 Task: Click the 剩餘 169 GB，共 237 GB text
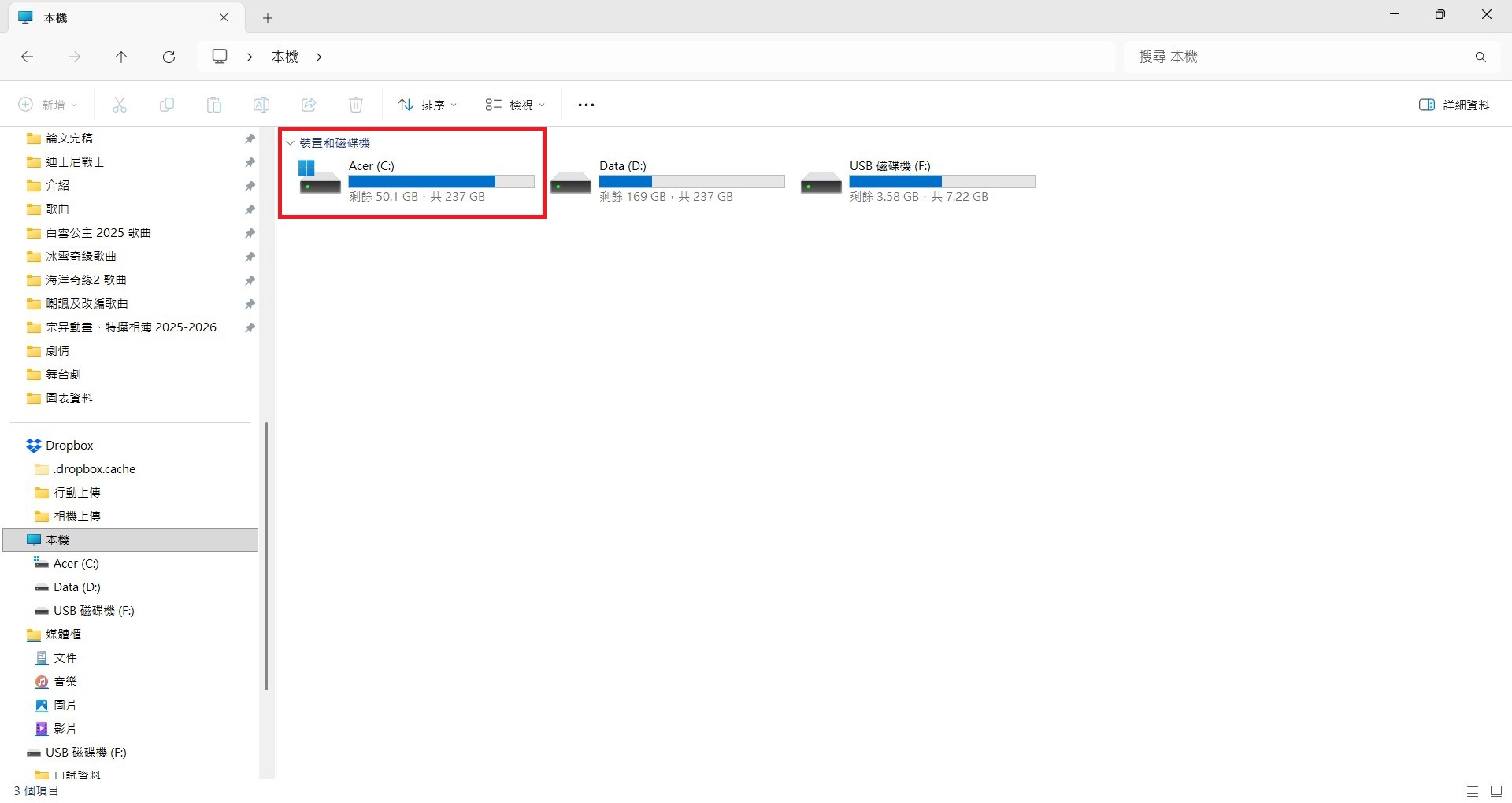pyautogui.click(x=666, y=197)
